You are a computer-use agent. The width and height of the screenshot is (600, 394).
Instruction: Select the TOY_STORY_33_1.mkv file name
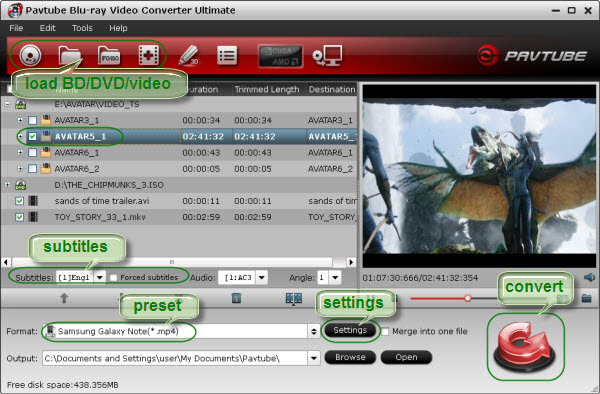point(100,217)
